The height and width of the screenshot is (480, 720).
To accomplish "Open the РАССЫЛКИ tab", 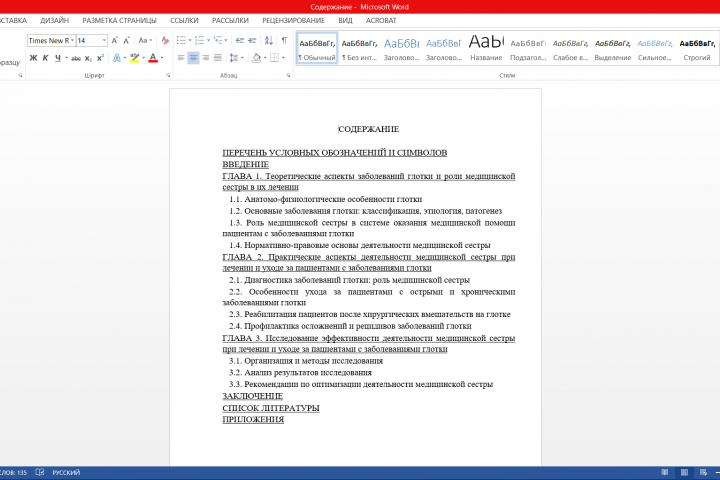I will [230, 21].
